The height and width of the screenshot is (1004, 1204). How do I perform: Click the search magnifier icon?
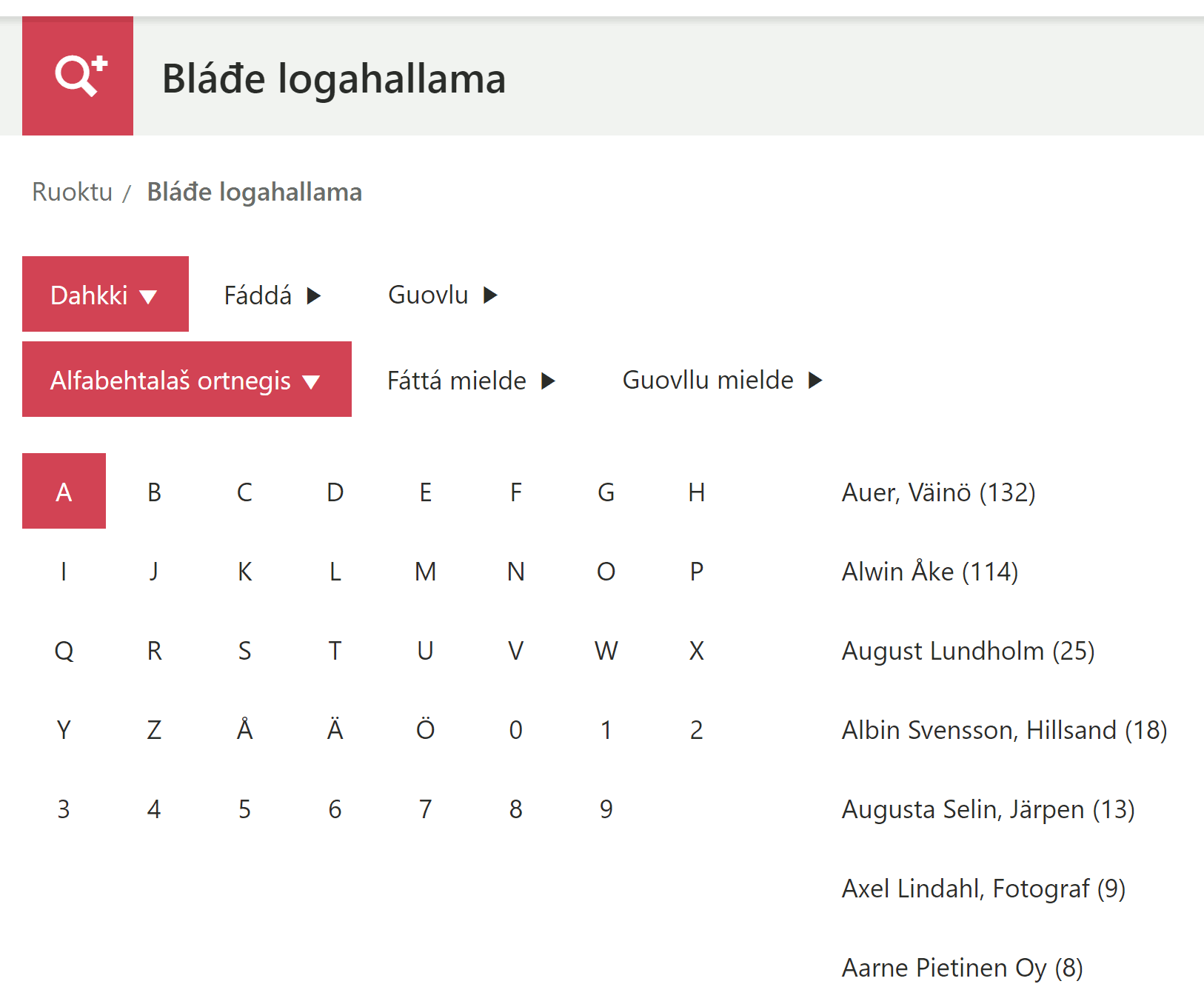tap(78, 76)
